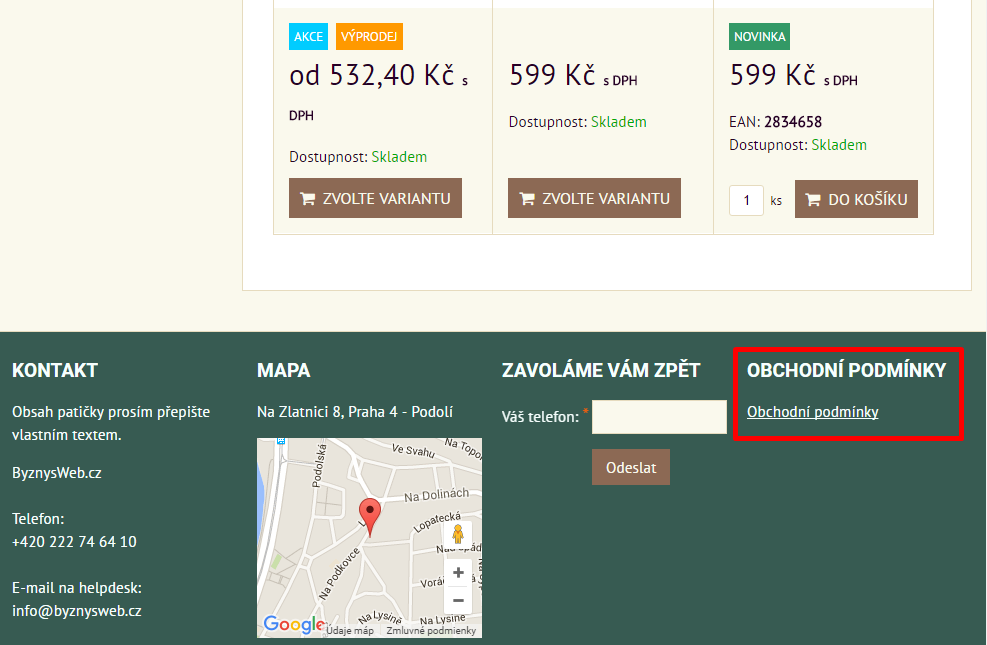Viewport: 987px width, 645px height.
Task: Click the green NOVINKA badge
Action: click(x=760, y=37)
